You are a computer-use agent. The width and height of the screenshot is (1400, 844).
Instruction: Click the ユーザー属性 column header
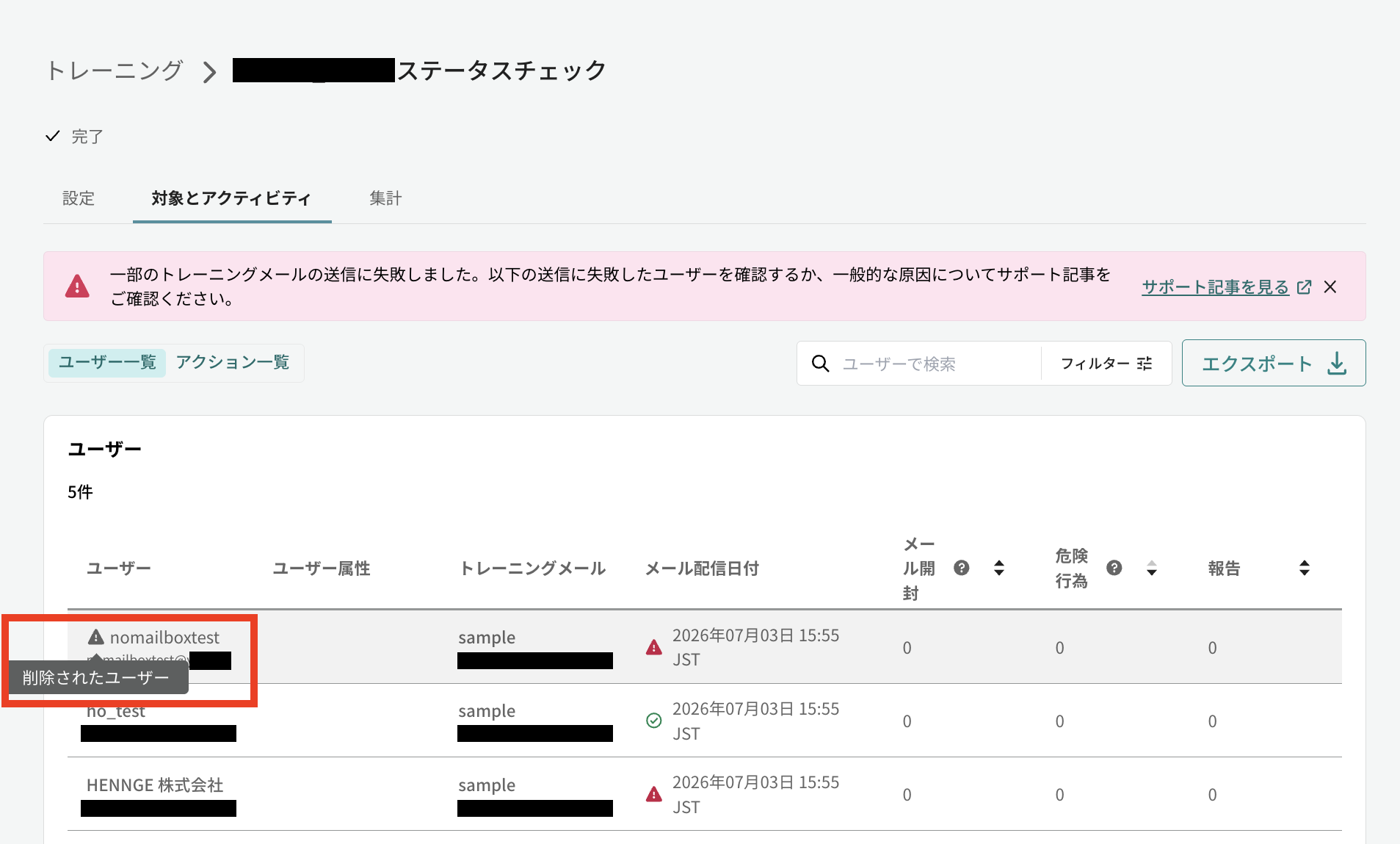coord(322,568)
